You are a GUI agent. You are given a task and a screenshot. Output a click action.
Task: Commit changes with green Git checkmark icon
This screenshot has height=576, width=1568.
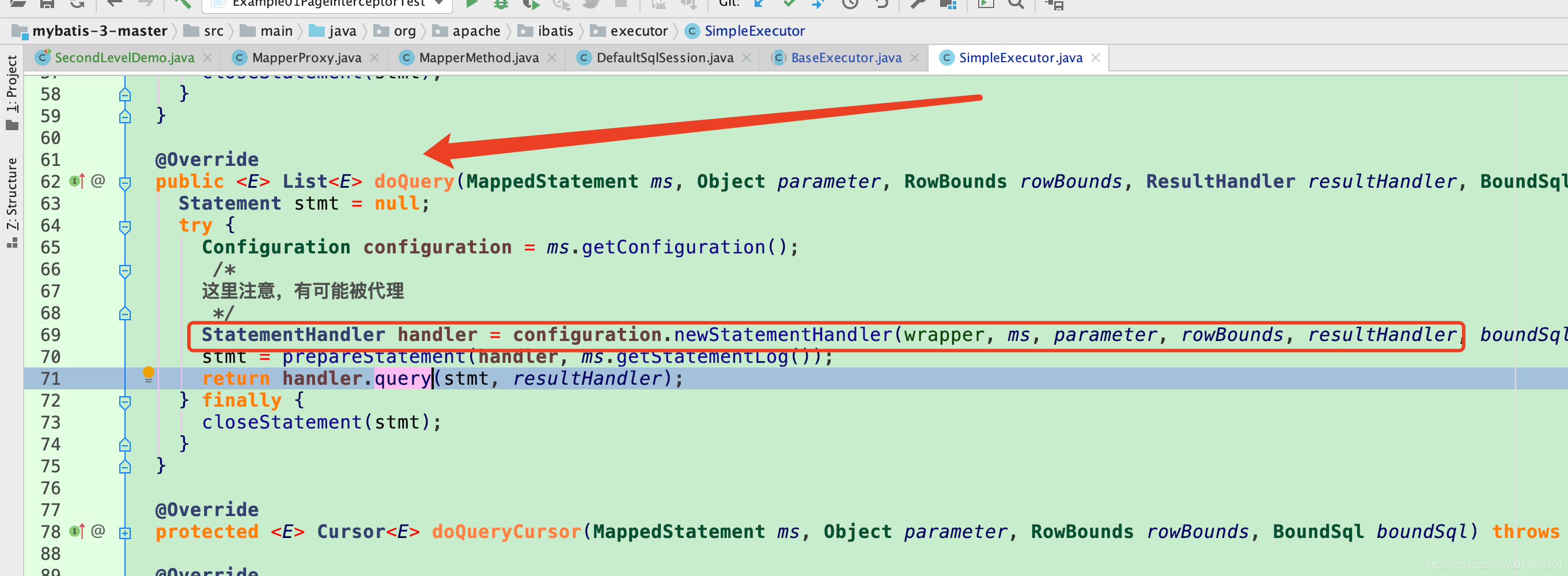click(x=789, y=3)
